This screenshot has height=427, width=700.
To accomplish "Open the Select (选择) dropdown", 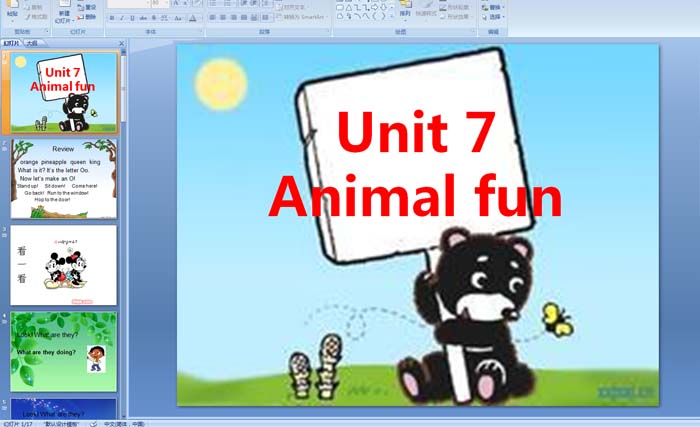I will pyautogui.click(x=493, y=17).
